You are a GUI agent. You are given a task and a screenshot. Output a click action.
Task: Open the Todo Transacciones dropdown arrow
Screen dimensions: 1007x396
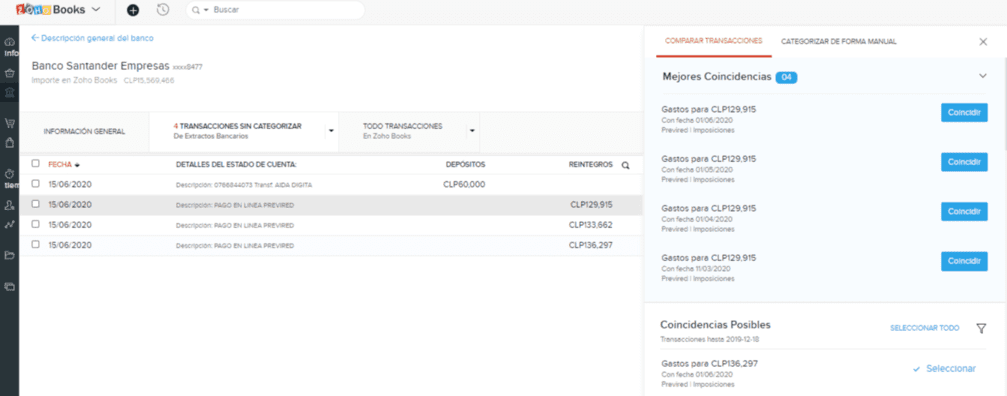[x=472, y=131]
